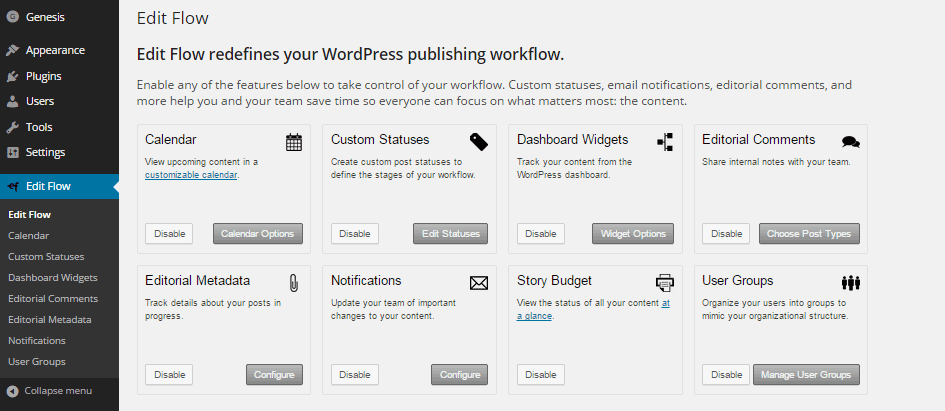Disable the Calendar module
Image resolution: width=945 pixels, height=411 pixels.
[x=169, y=234]
